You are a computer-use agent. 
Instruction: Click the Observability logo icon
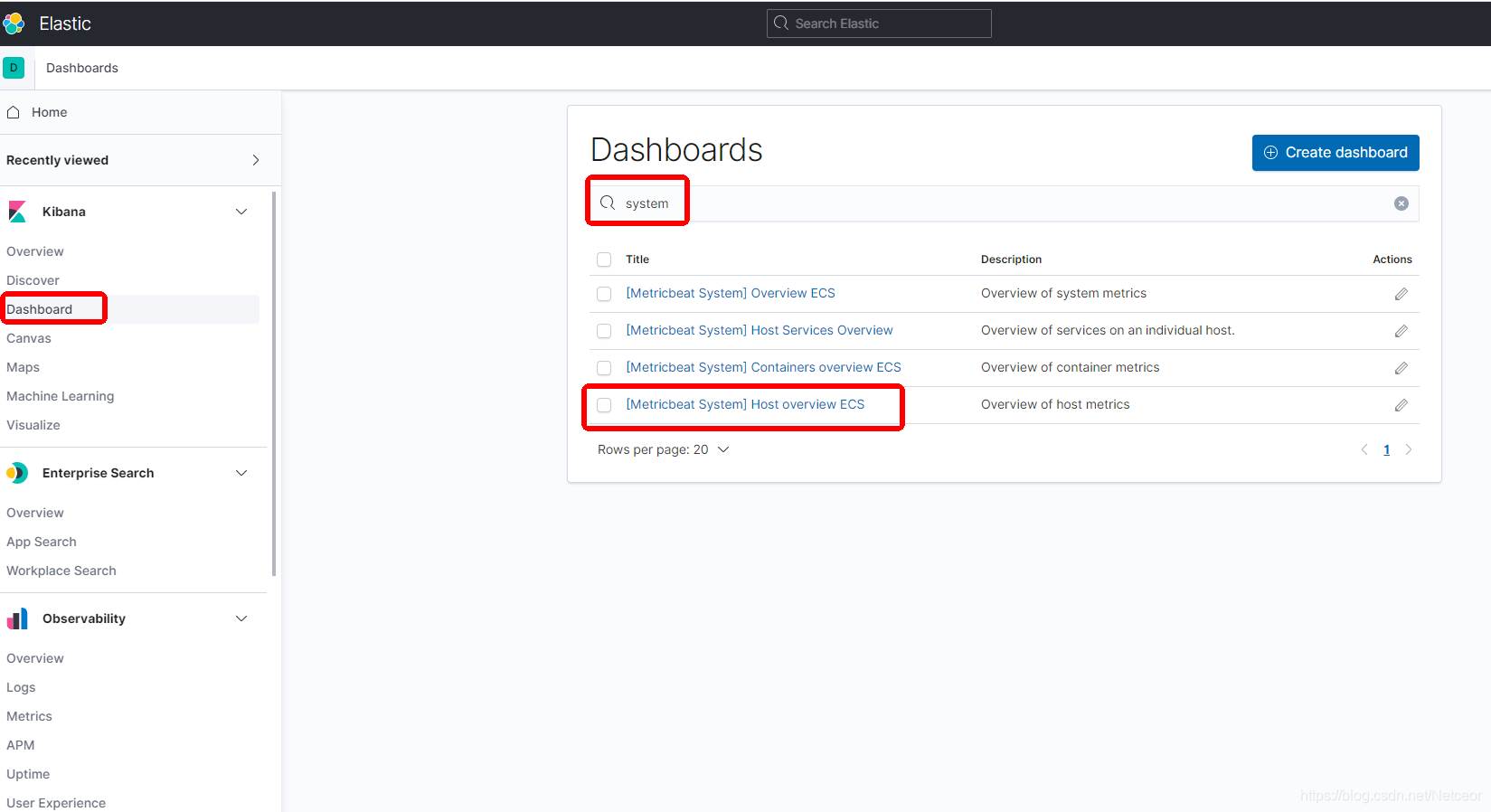pos(17,618)
